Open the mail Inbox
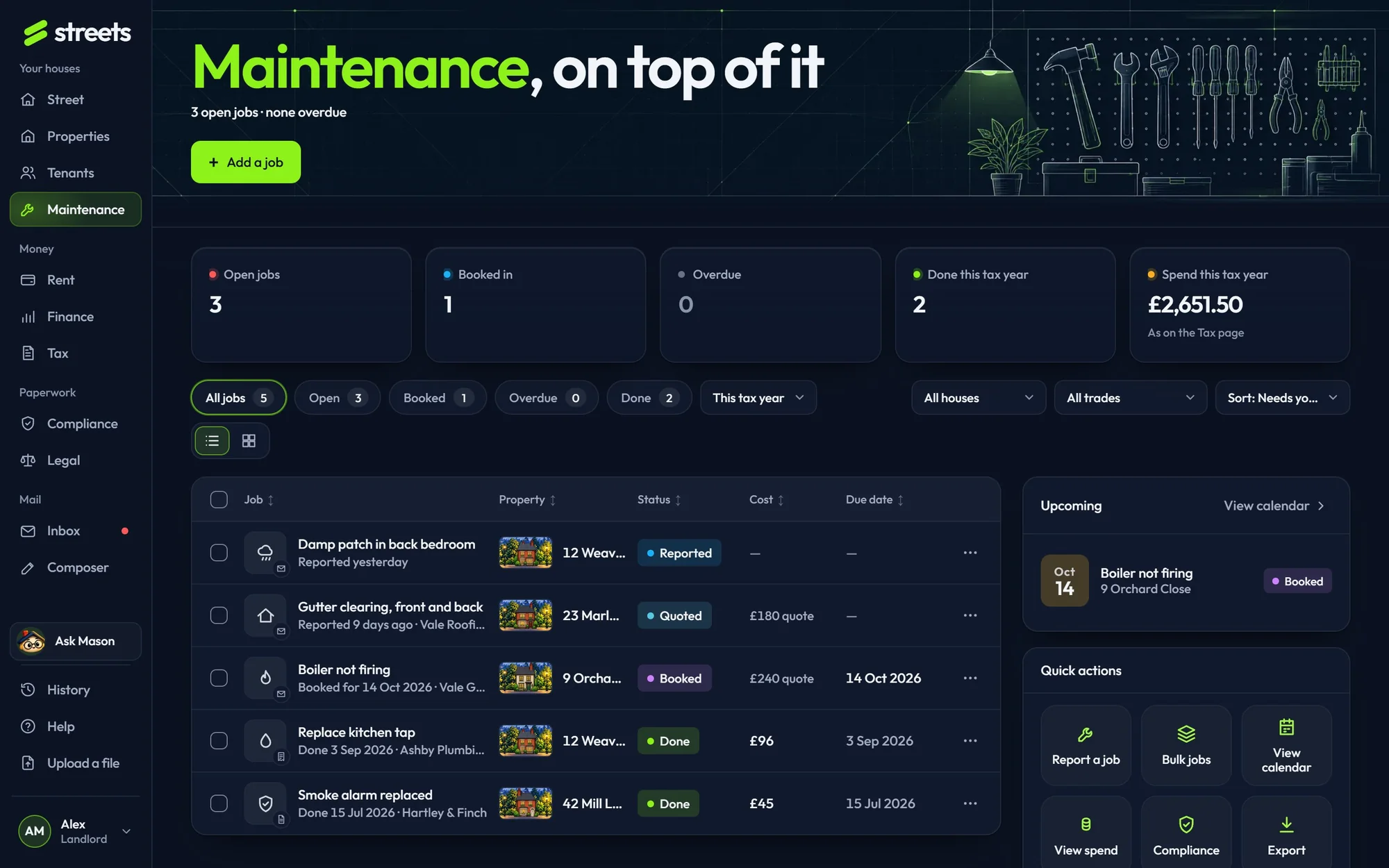 (76, 531)
